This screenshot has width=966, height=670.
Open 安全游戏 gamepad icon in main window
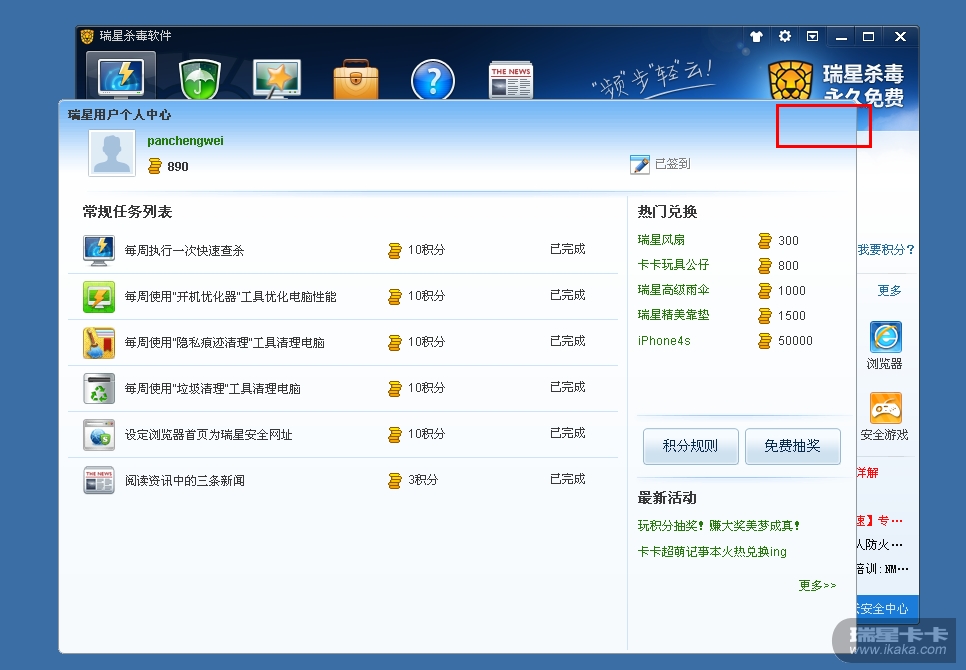885,408
